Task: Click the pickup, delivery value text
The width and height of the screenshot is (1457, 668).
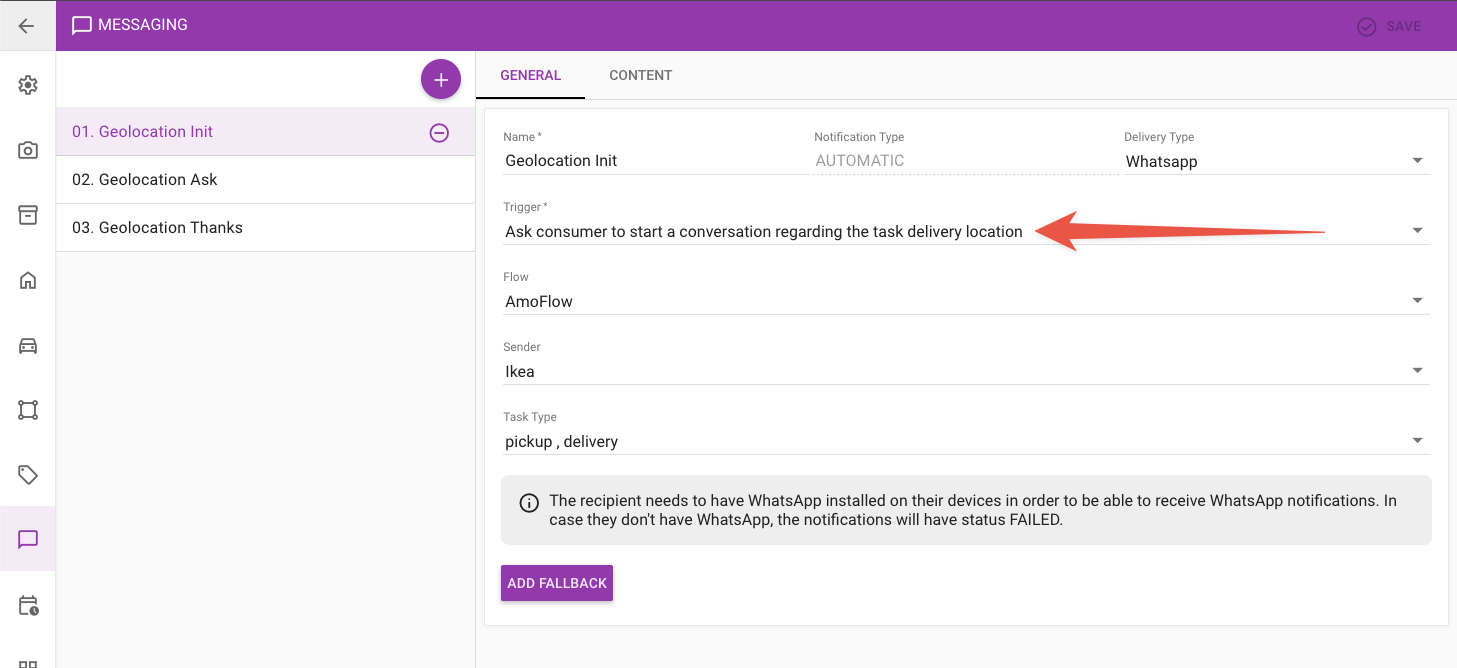Action: [562, 442]
